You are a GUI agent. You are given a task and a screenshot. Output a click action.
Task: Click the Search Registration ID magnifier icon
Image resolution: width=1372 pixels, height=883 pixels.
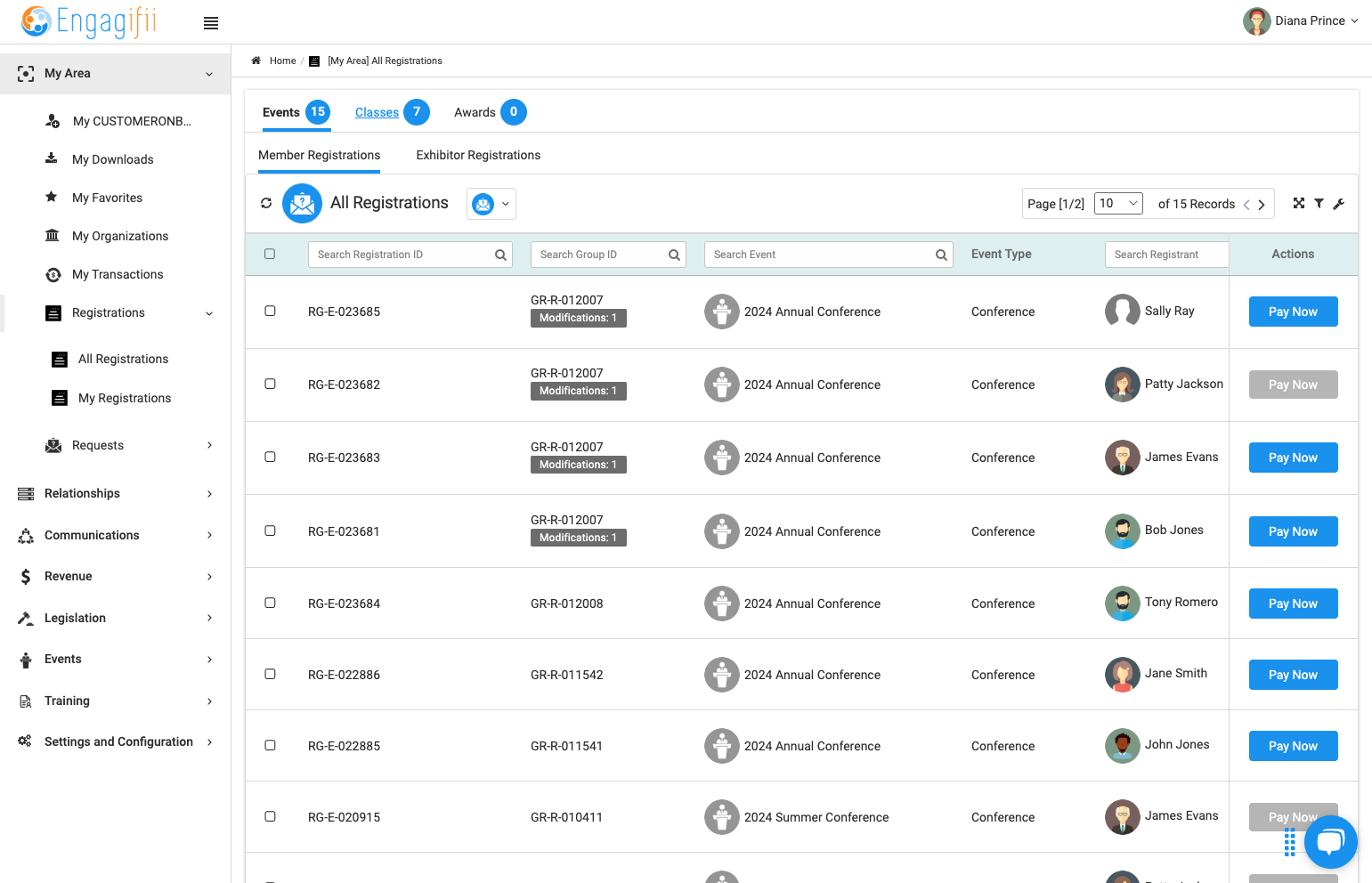point(501,255)
